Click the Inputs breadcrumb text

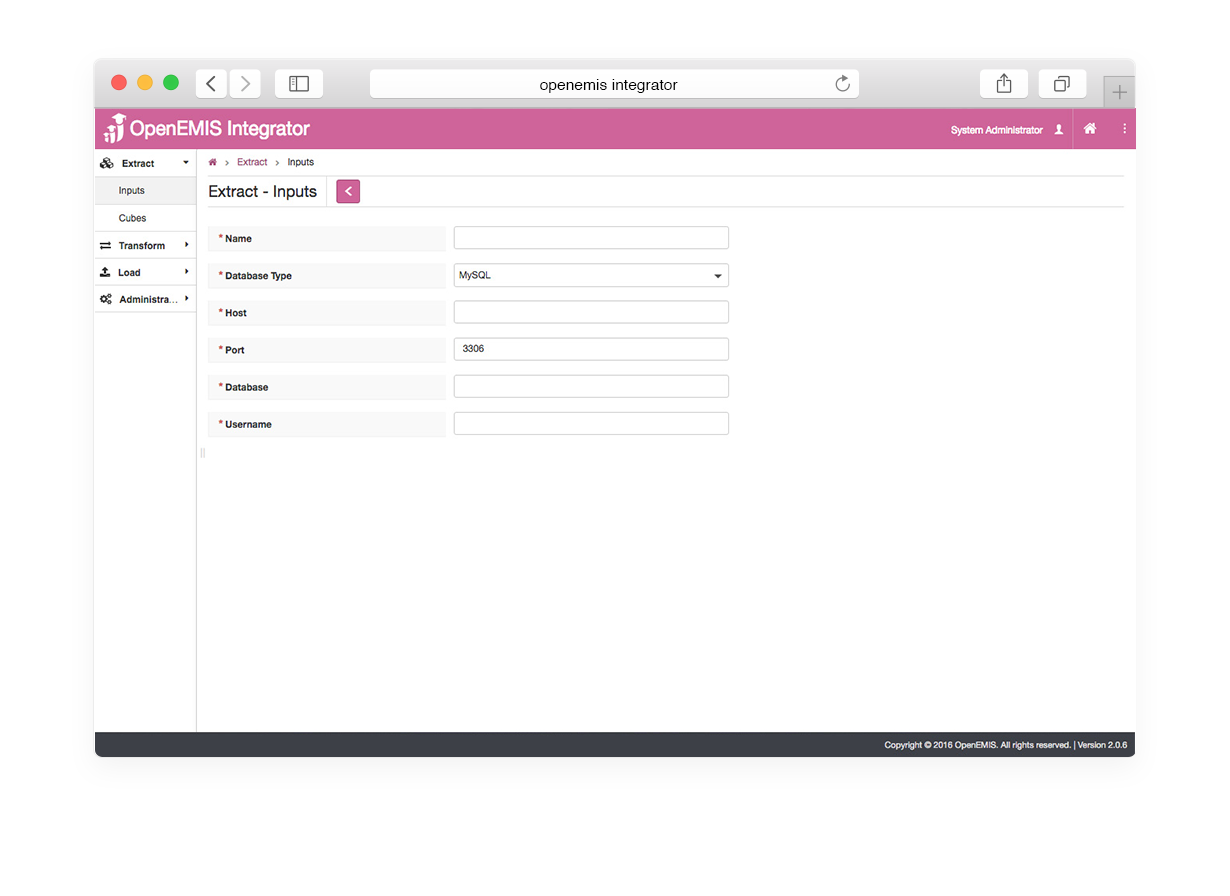click(301, 162)
